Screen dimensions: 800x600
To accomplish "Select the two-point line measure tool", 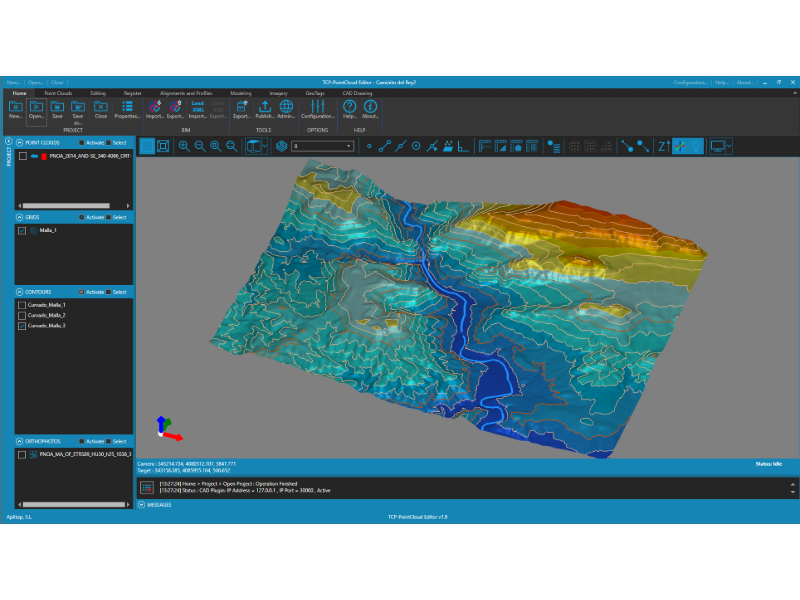I will [x=385, y=146].
